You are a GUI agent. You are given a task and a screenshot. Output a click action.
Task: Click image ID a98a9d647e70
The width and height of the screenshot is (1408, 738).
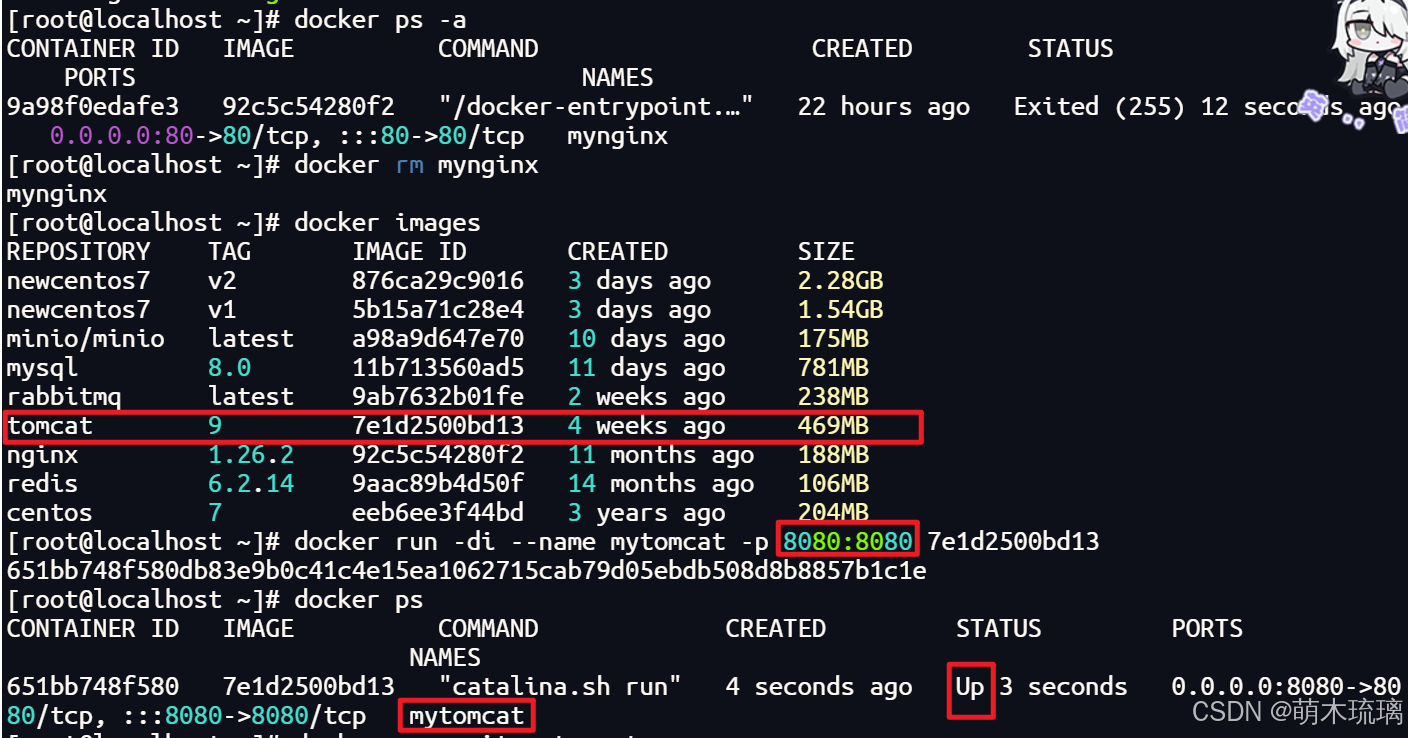pos(438,339)
